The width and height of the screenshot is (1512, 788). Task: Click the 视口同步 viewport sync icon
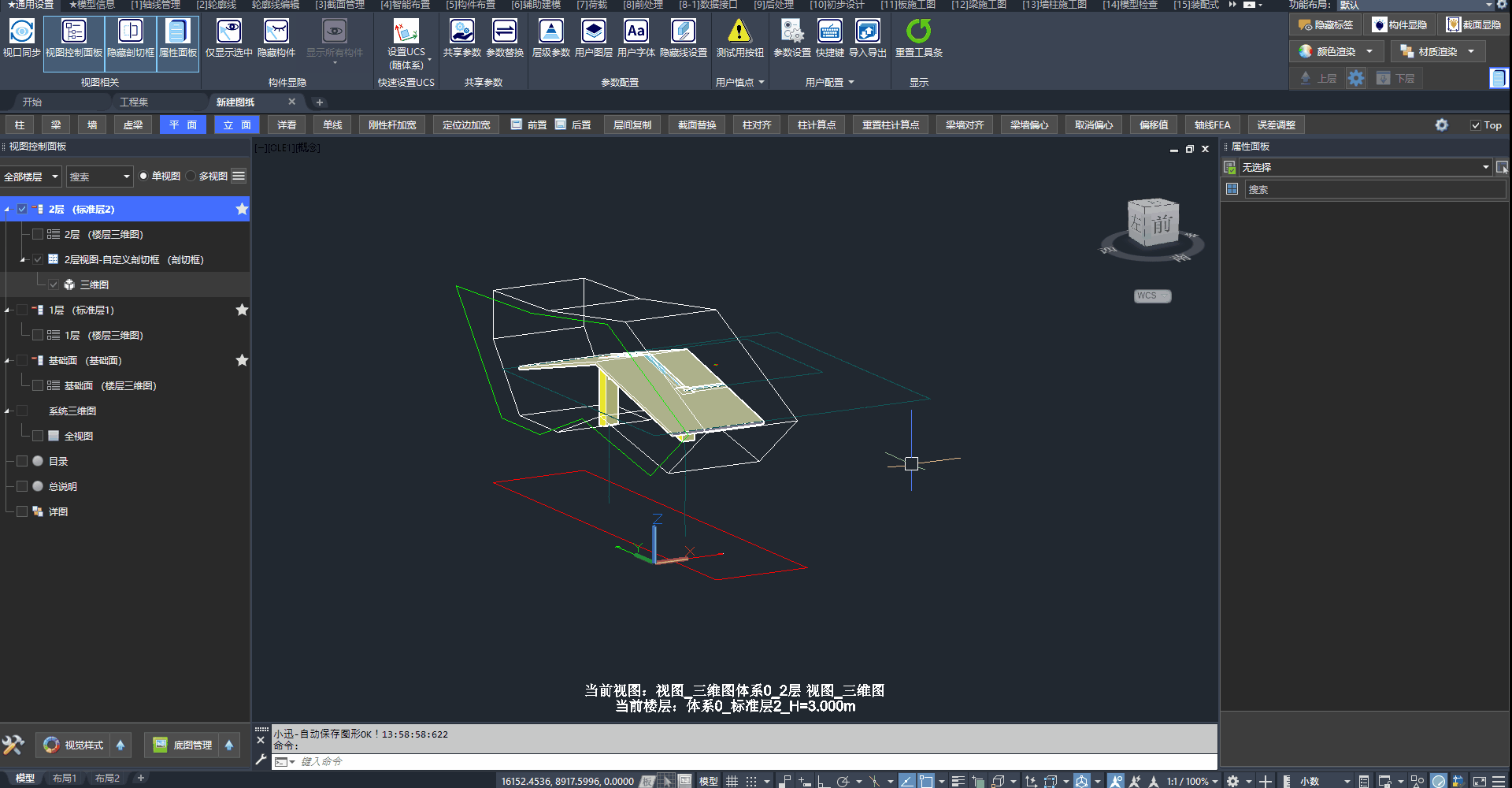pyautogui.click(x=21, y=32)
